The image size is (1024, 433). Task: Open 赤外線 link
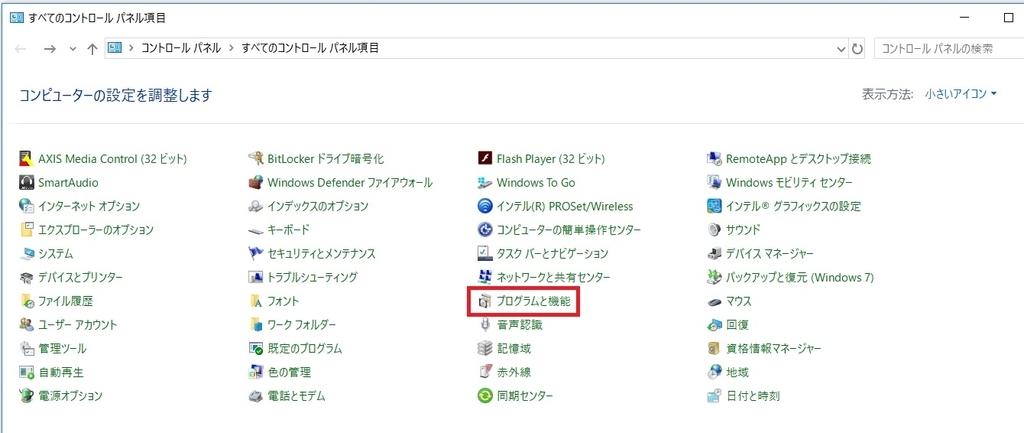pos(513,372)
